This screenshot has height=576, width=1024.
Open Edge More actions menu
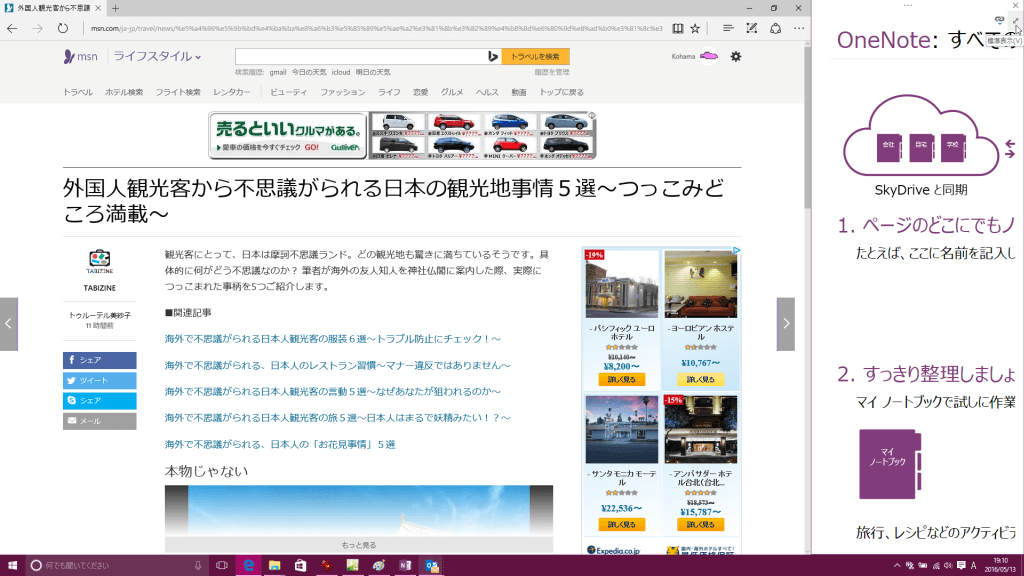coord(799,28)
